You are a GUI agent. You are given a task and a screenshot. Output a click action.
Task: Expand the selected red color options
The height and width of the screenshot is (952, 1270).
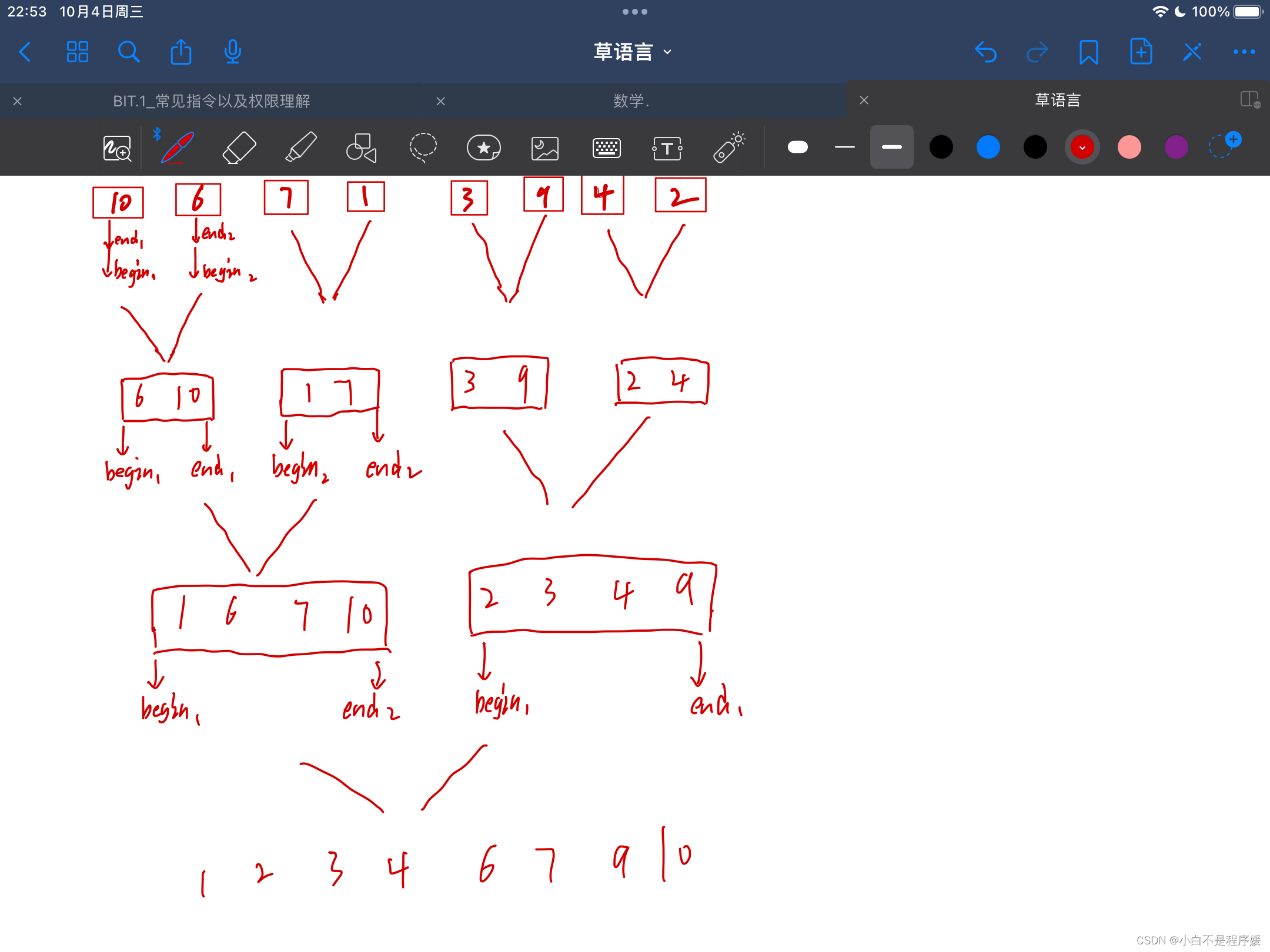tap(1082, 147)
